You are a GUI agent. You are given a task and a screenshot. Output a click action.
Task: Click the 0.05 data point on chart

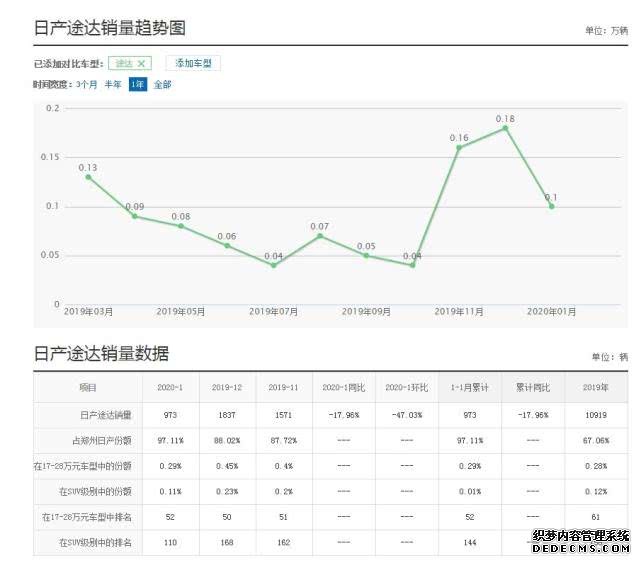[x=366, y=256]
